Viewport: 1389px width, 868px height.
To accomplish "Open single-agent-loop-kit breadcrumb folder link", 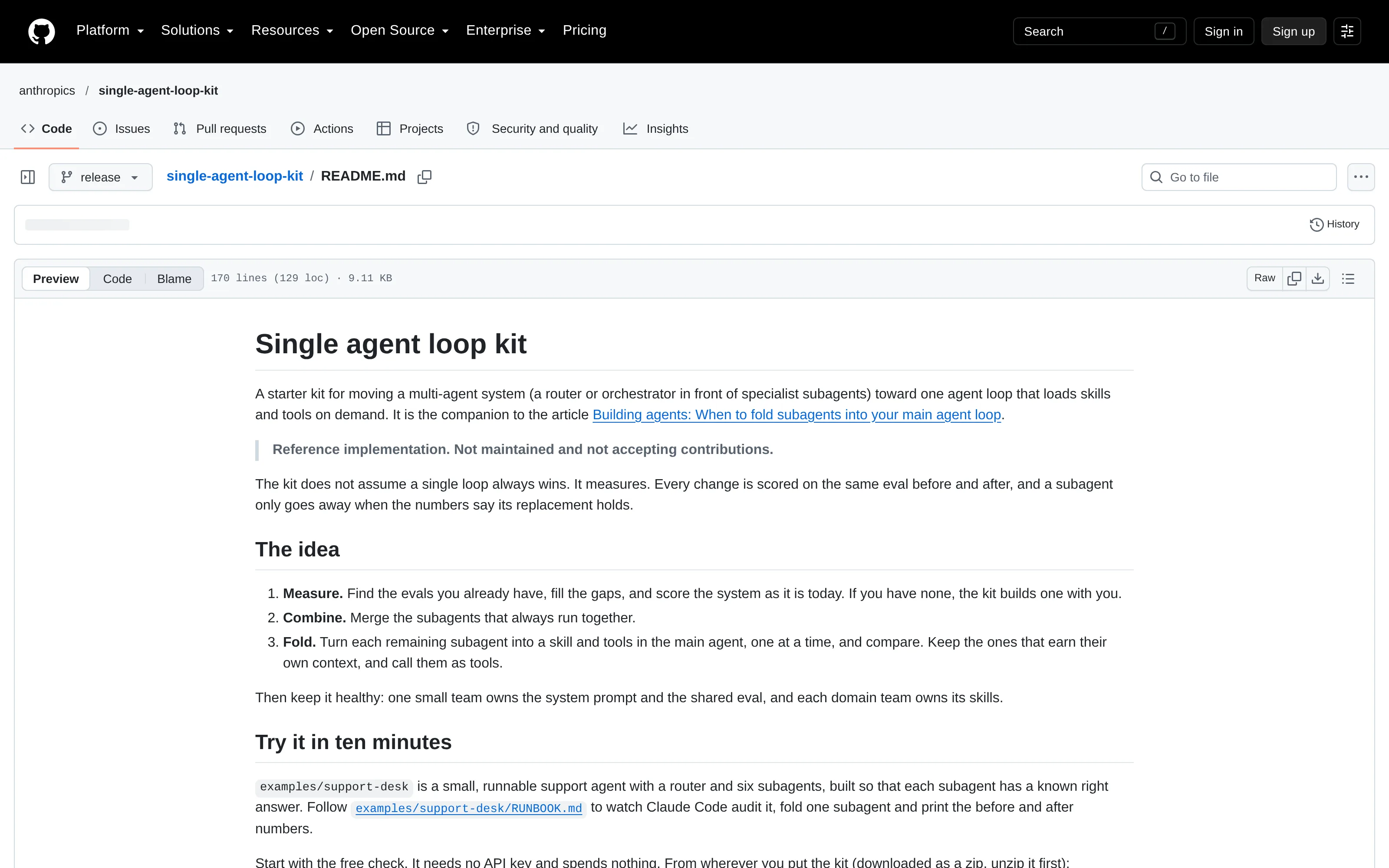I will 234,176.
